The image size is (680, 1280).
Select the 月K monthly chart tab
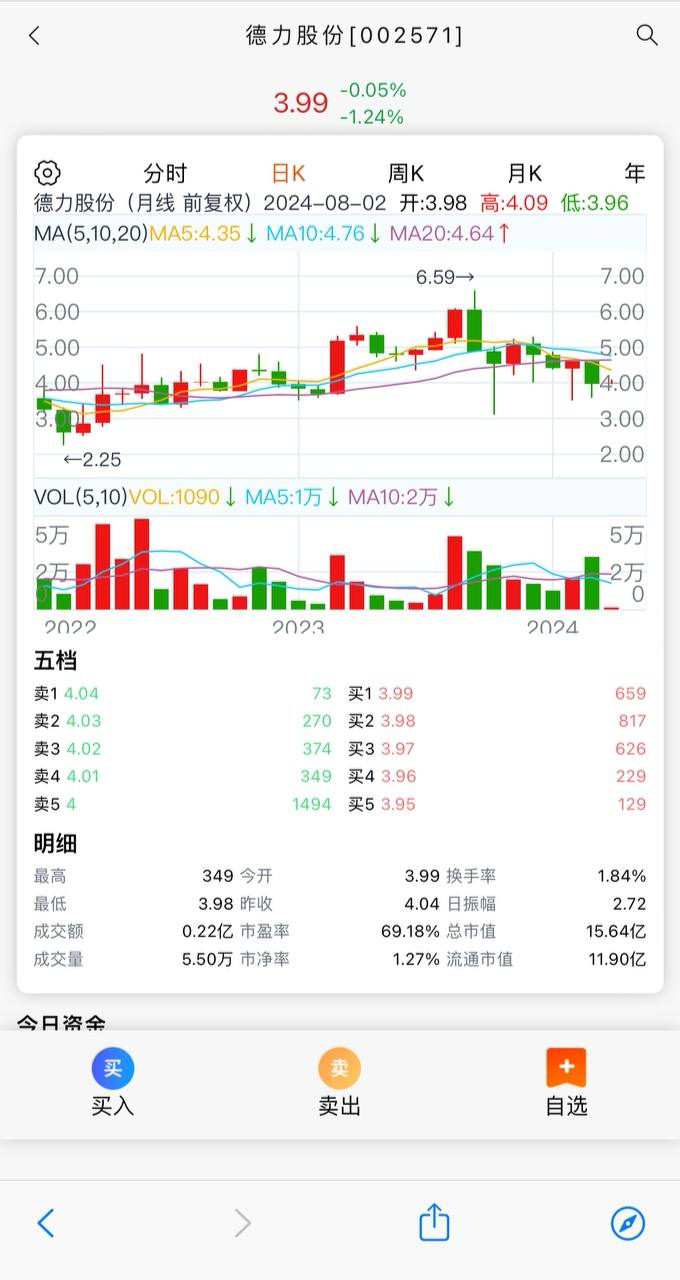coord(524,174)
